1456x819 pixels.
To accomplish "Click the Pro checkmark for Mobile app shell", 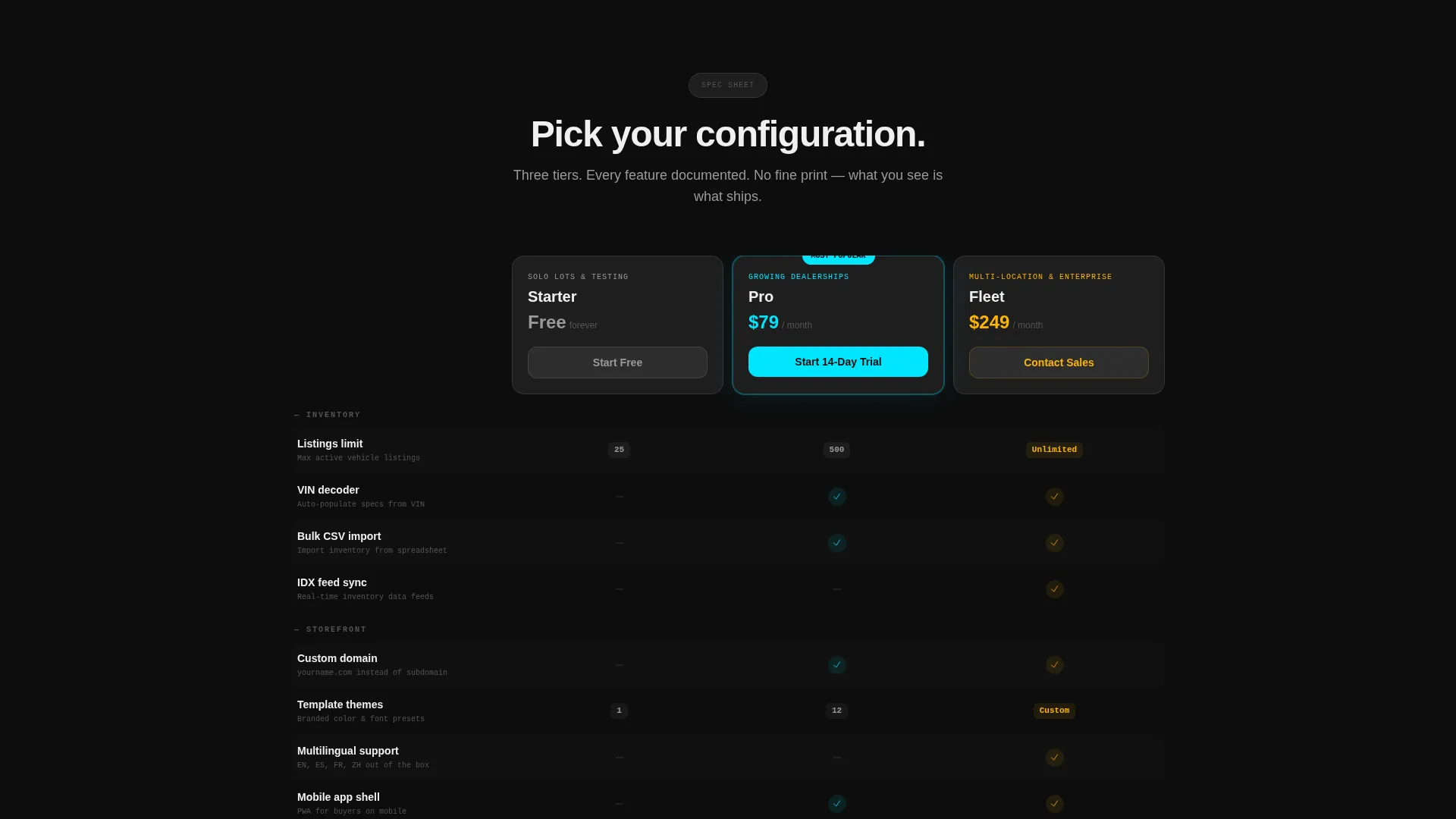I will click(836, 804).
